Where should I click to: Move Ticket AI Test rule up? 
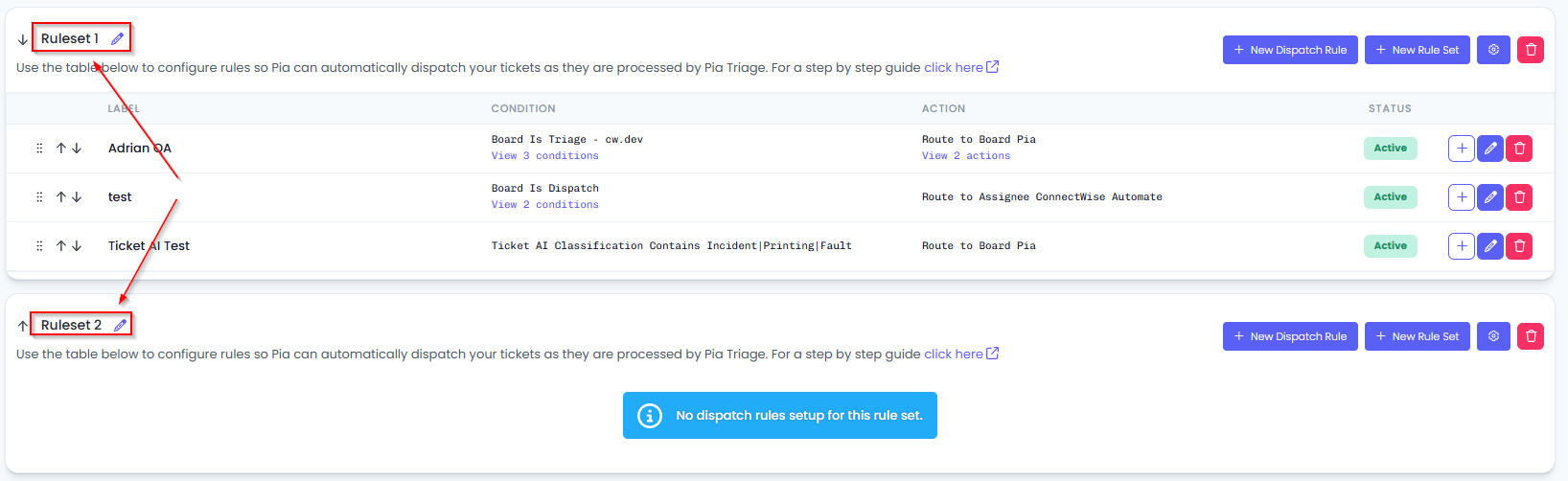coord(61,246)
